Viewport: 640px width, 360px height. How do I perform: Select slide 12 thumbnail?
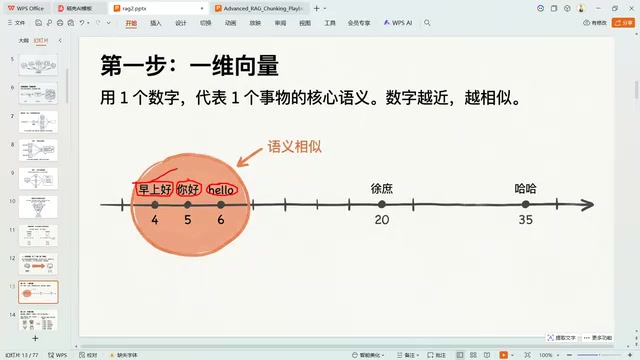38,264
